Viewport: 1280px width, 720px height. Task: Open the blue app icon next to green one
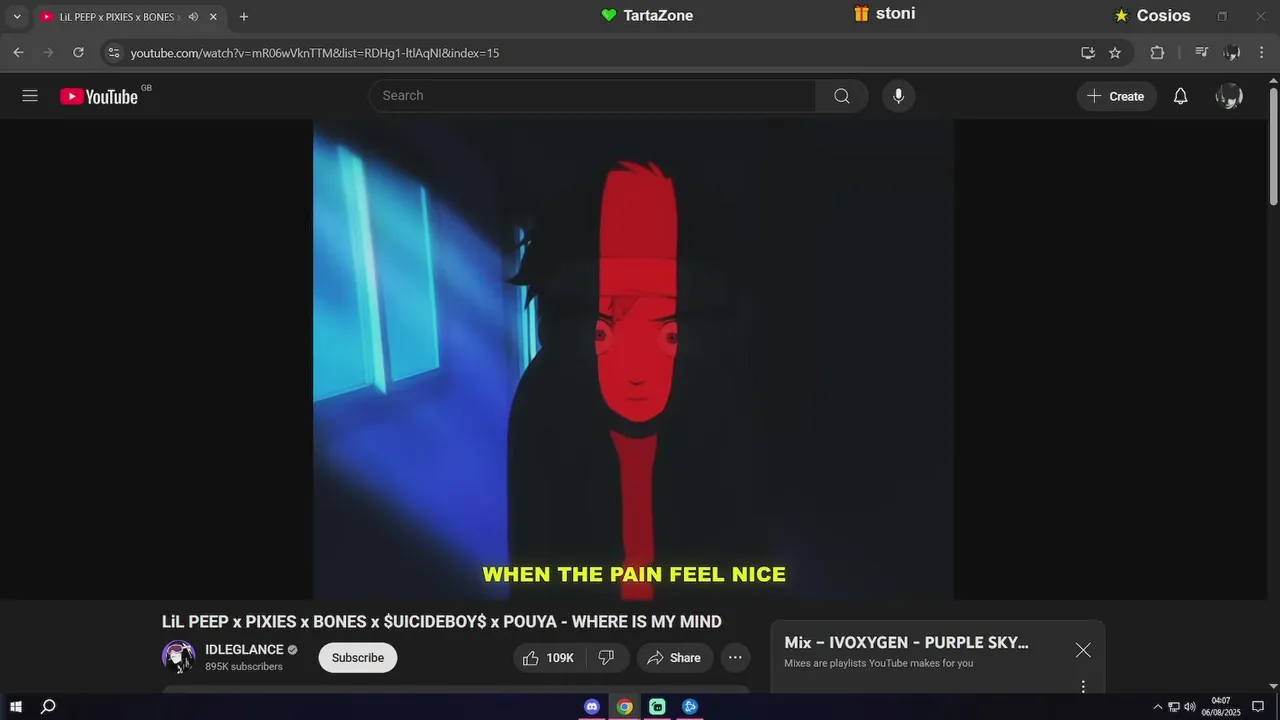pos(690,707)
